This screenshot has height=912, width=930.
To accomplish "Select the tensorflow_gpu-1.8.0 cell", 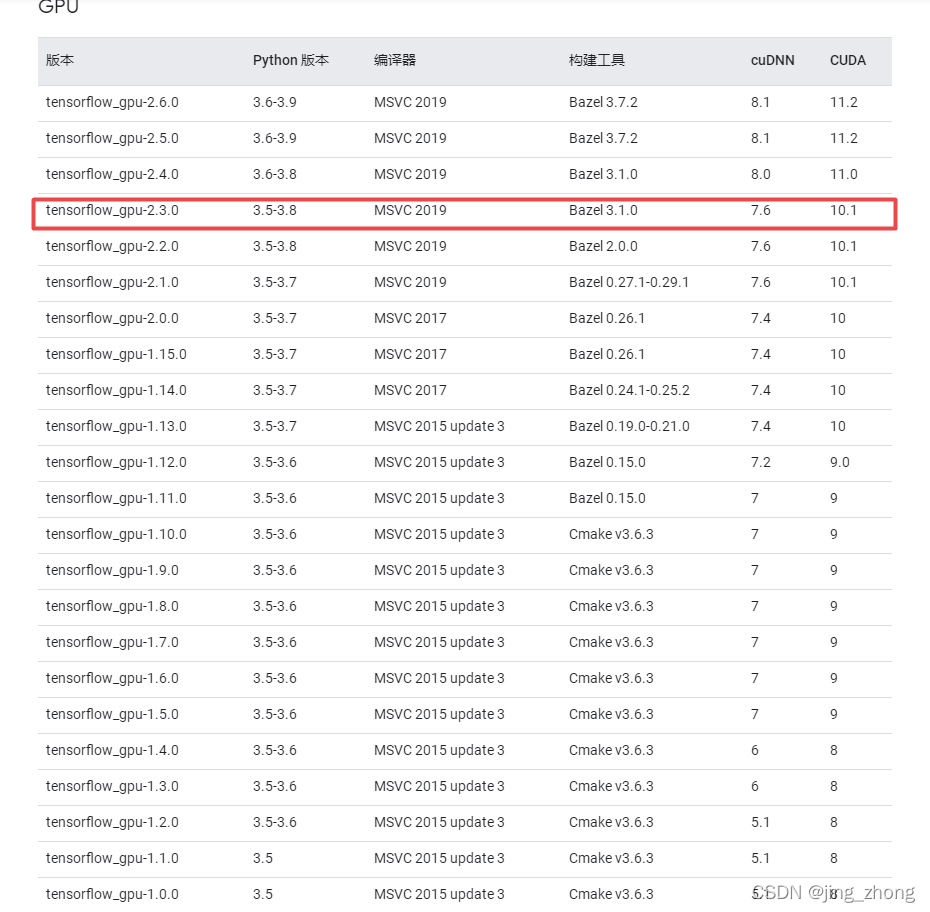I will coord(112,606).
